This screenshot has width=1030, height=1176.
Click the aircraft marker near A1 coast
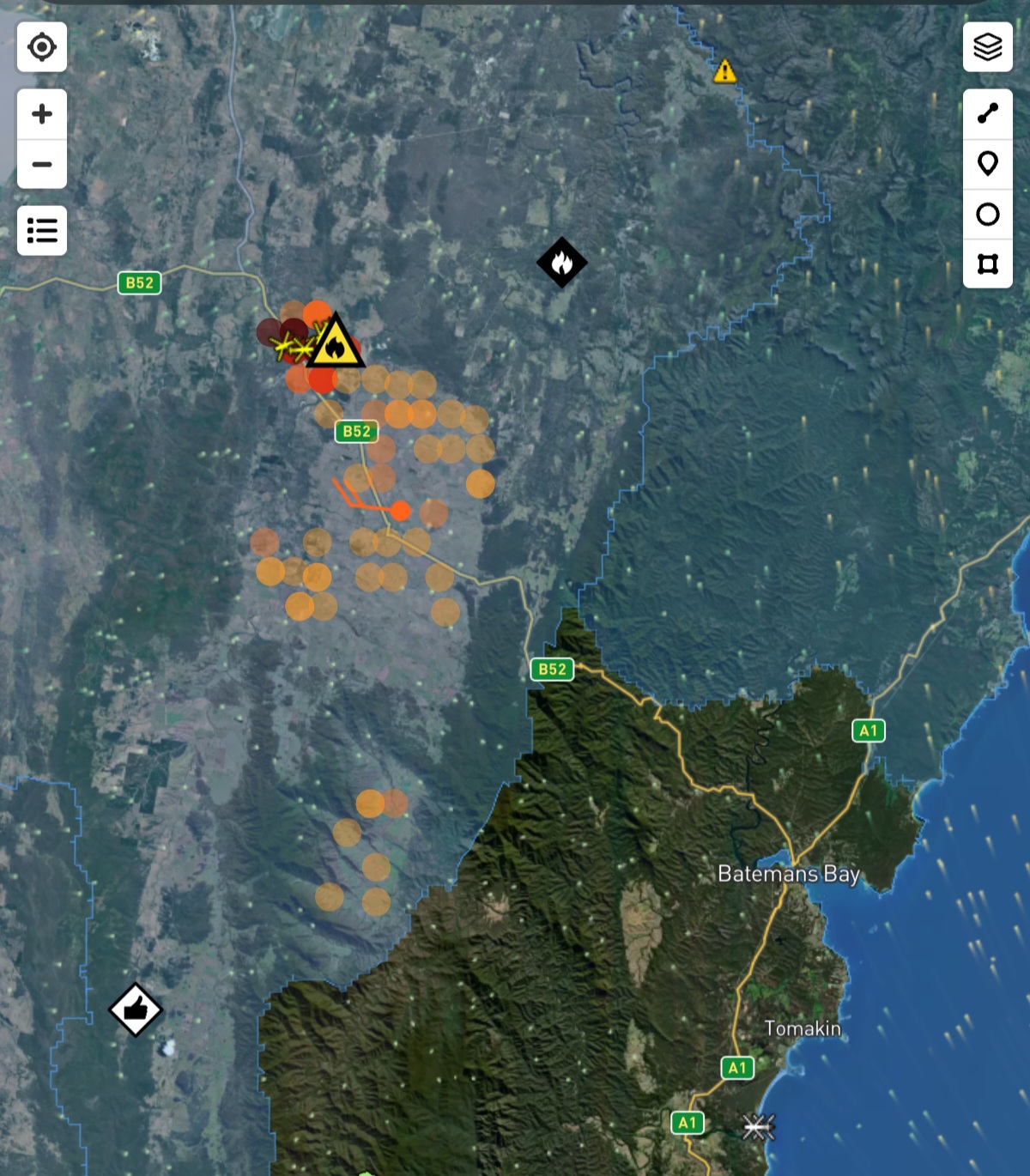[x=759, y=1126]
